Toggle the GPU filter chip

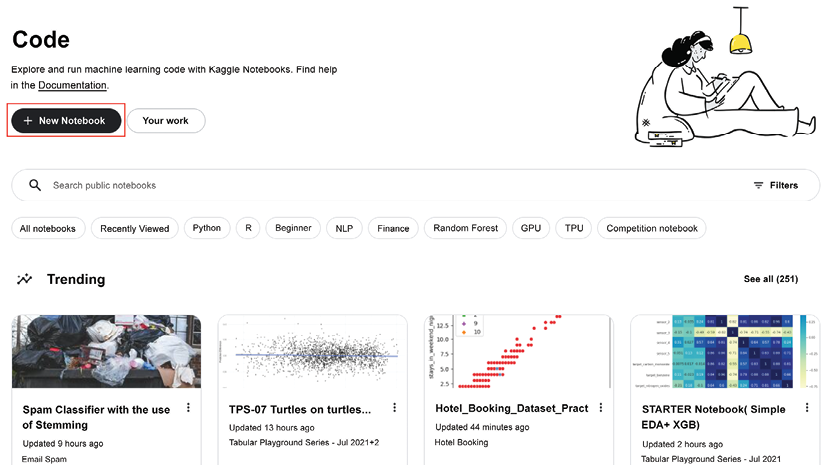coord(531,228)
